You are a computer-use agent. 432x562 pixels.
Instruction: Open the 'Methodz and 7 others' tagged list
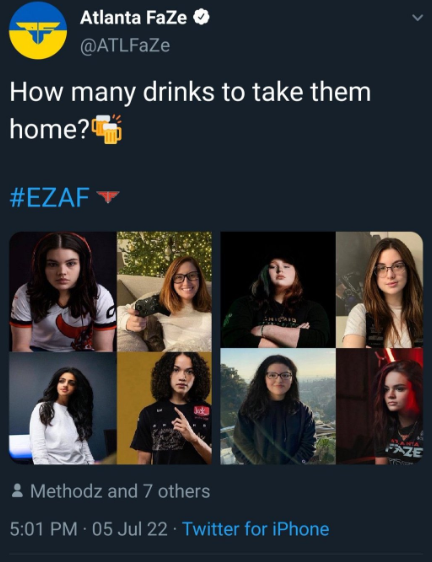click(x=120, y=491)
